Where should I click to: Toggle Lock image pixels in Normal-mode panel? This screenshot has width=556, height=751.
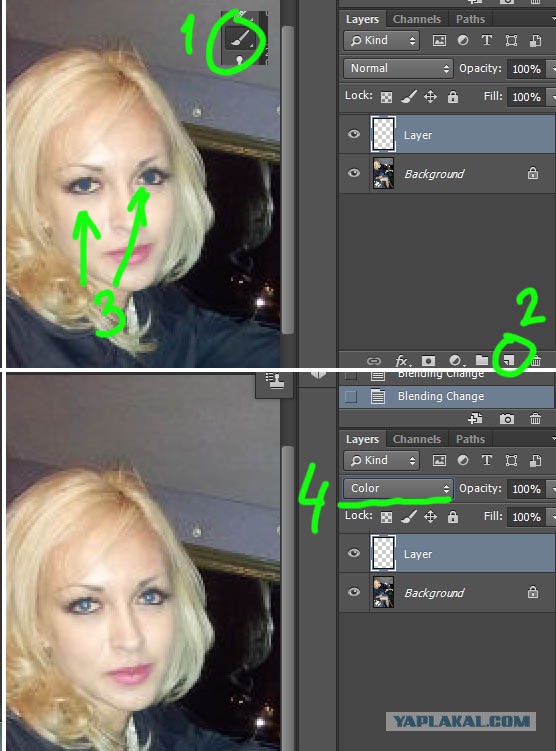[408, 97]
